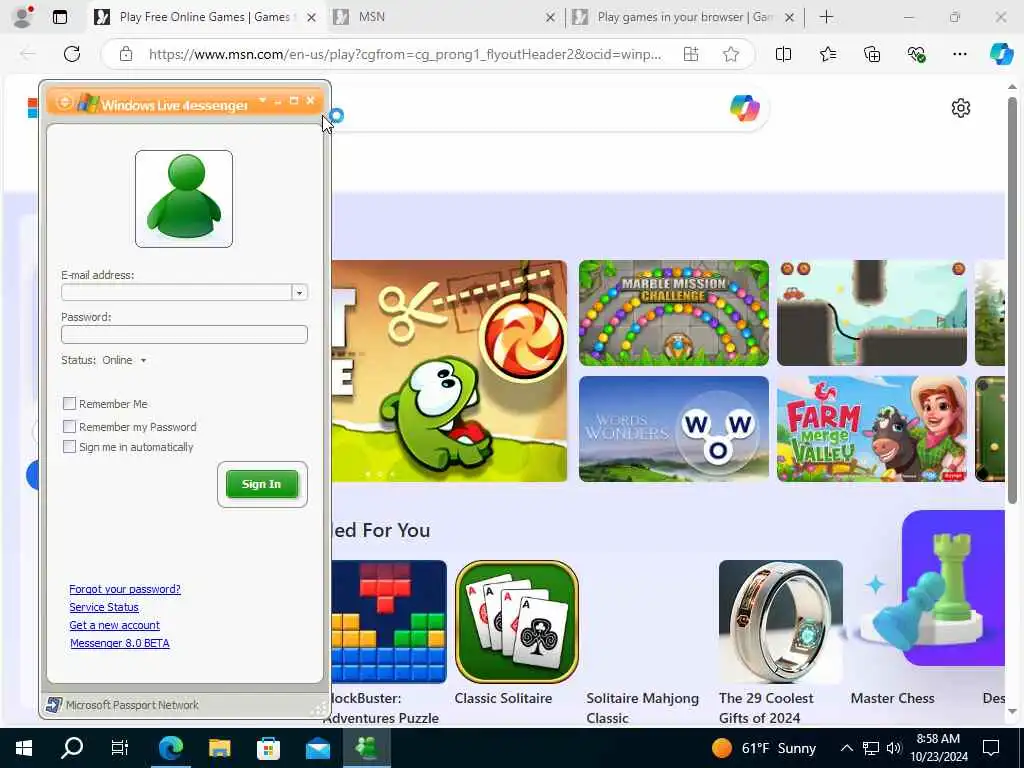The image size is (1024, 768).
Task: Click the Edge profile avatar icon
Action: point(23,16)
